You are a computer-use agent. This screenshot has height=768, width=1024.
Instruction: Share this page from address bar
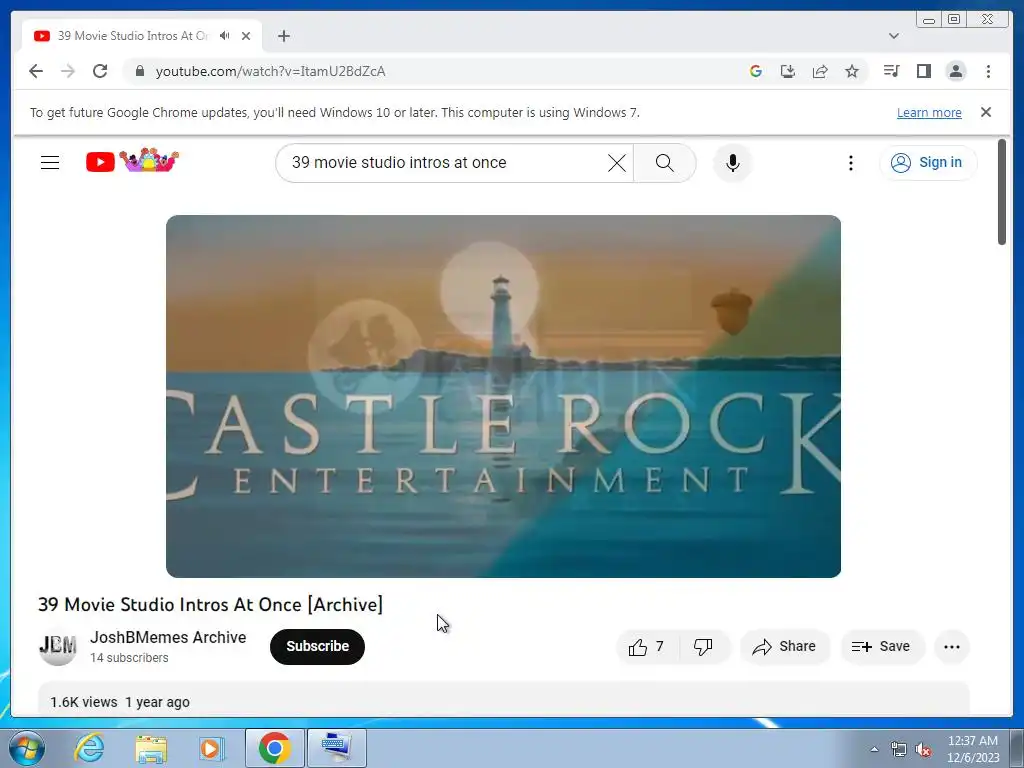pos(820,71)
